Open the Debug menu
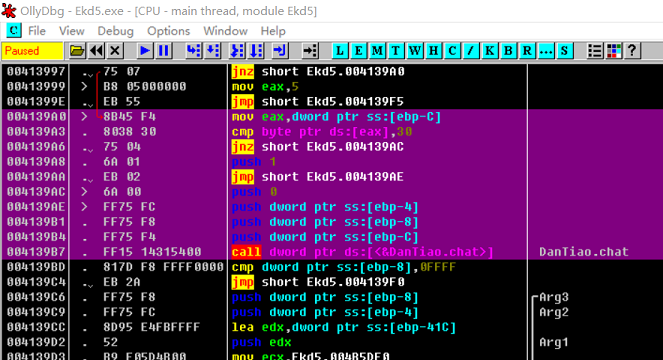Screen dimensions: 663x360 coord(115,31)
